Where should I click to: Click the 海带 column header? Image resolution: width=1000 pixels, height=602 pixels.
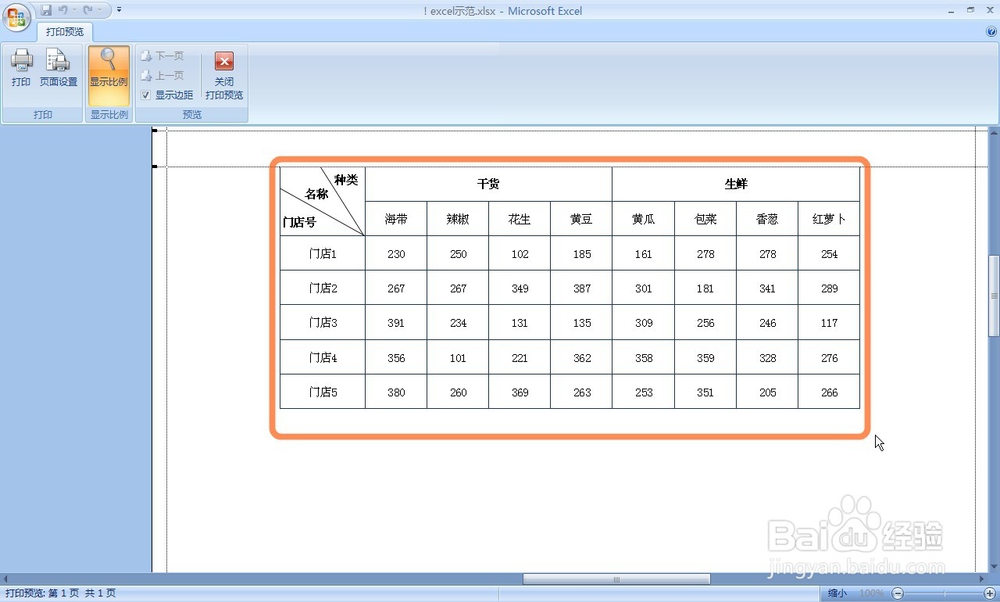(x=396, y=219)
